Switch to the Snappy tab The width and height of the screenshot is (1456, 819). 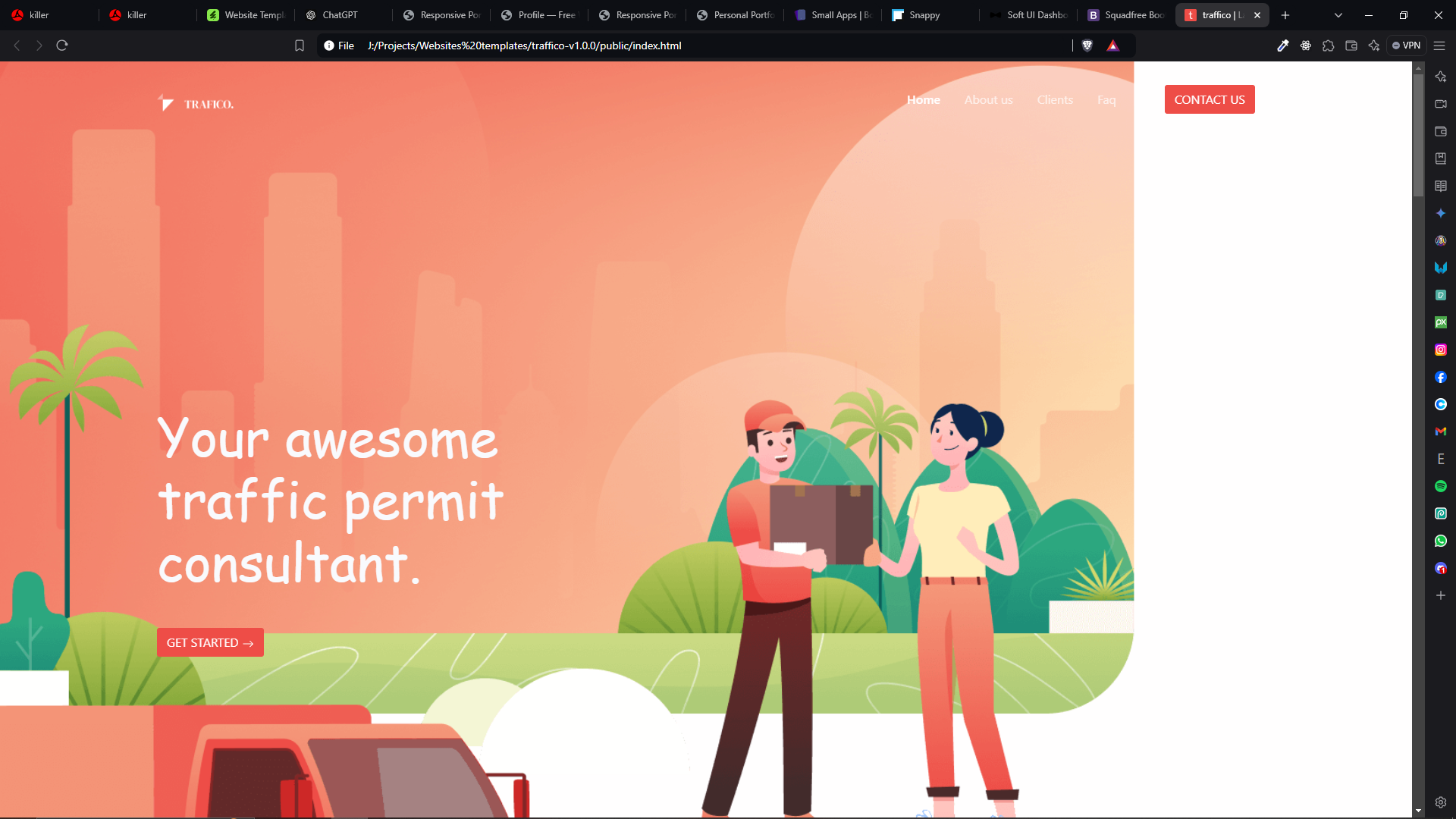(x=930, y=15)
